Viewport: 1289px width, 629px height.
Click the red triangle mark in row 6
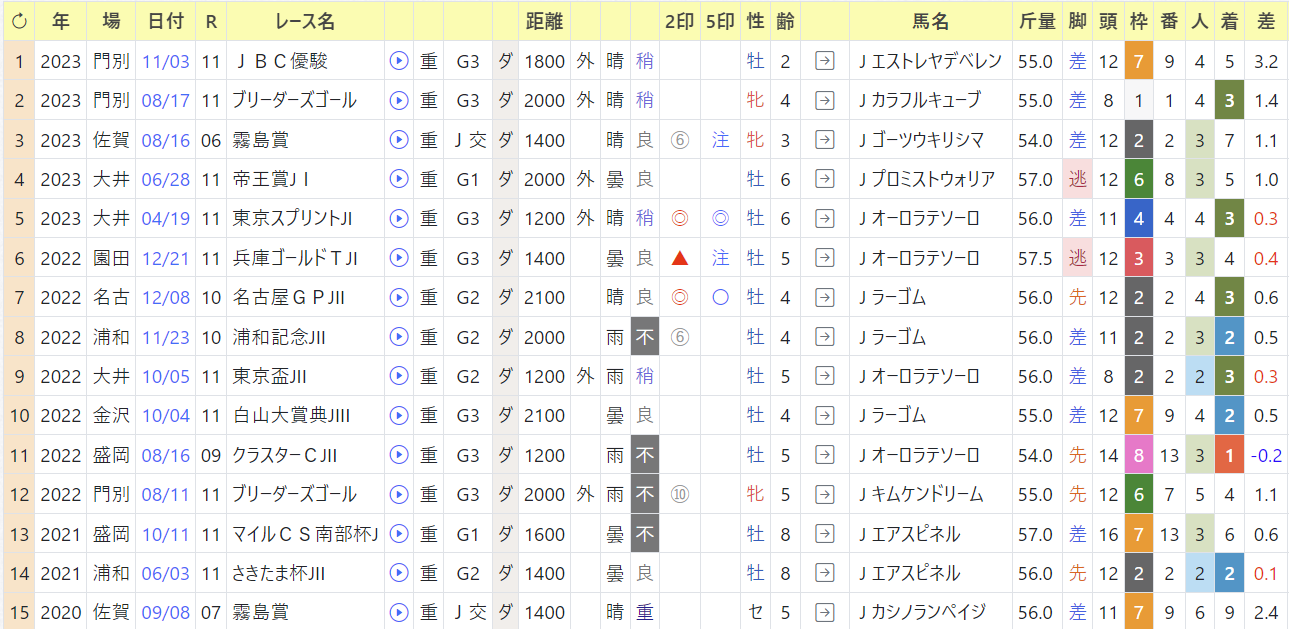(679, 258)
